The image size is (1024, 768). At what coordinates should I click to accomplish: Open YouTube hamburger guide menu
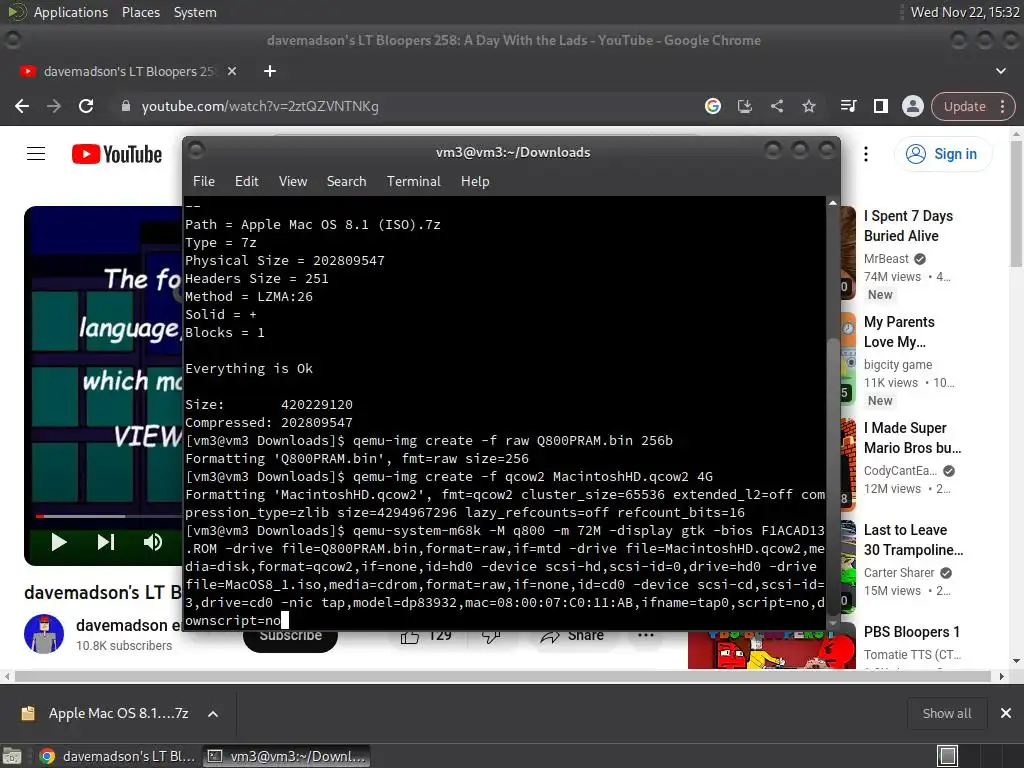coord(36,154)
